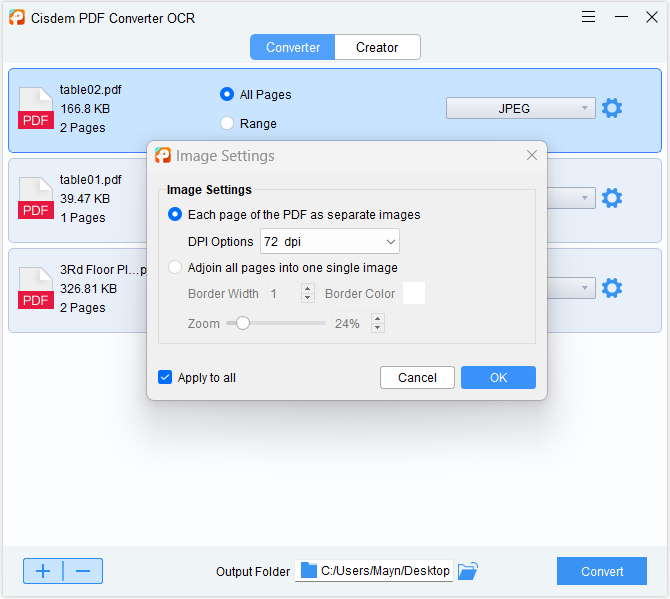Click the Convert button
The width and height of the screenshot is (670, 599).
[602, 571]
